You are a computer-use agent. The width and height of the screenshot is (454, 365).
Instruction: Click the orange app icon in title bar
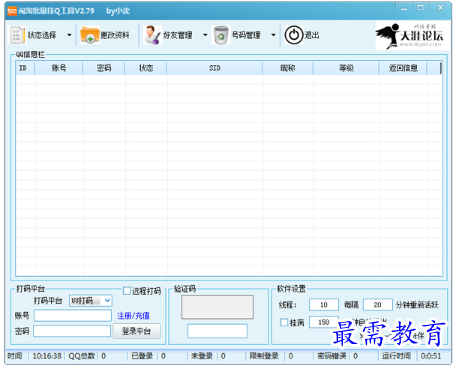12,11
